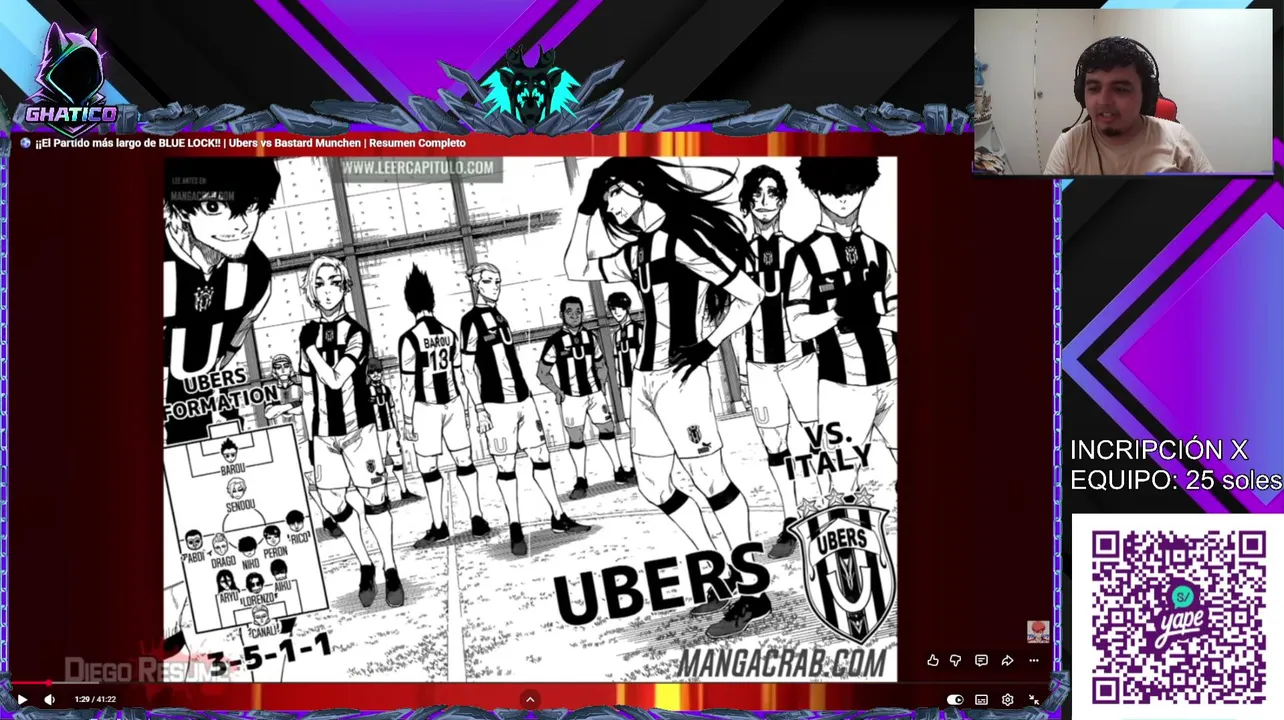Toggle the autoplay switch

click(955, 700)
